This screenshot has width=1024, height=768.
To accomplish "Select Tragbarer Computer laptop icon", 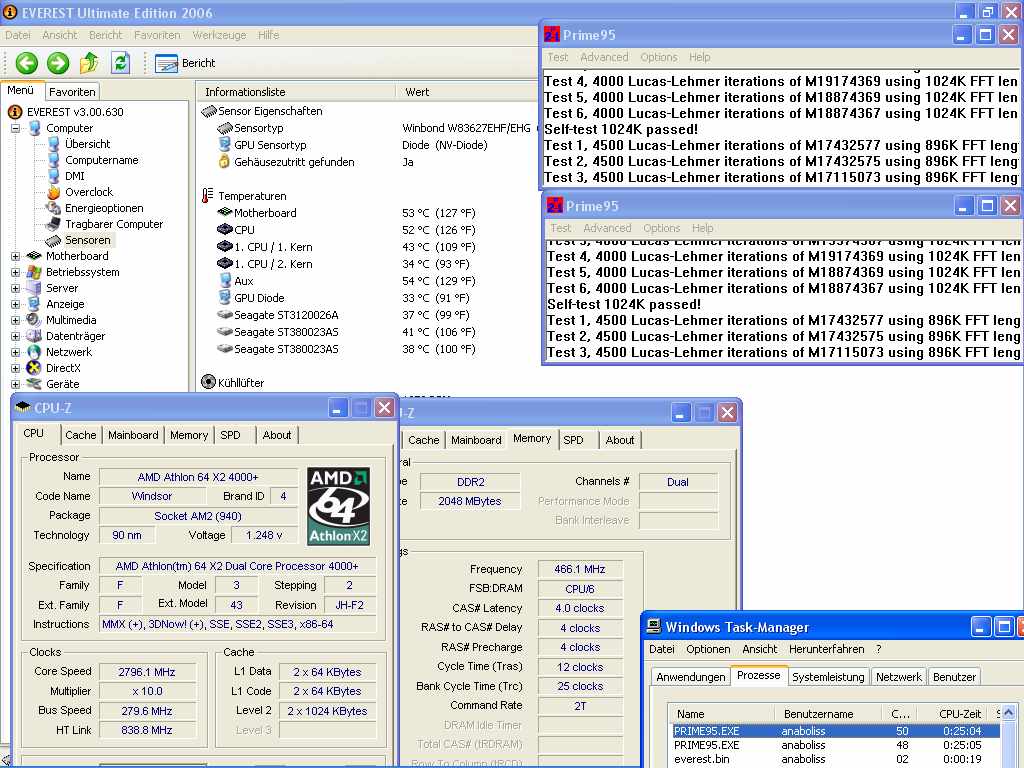I will tap(54, 224).
